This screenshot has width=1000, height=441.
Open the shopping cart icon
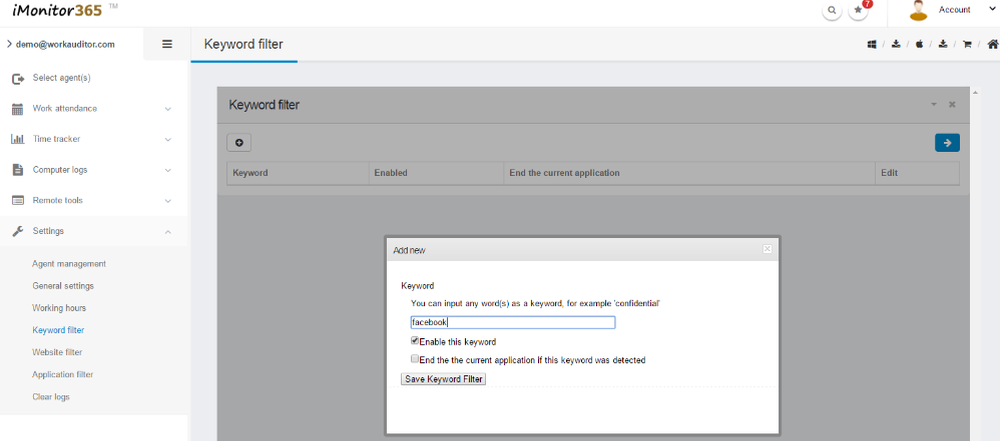click(967, 45)
